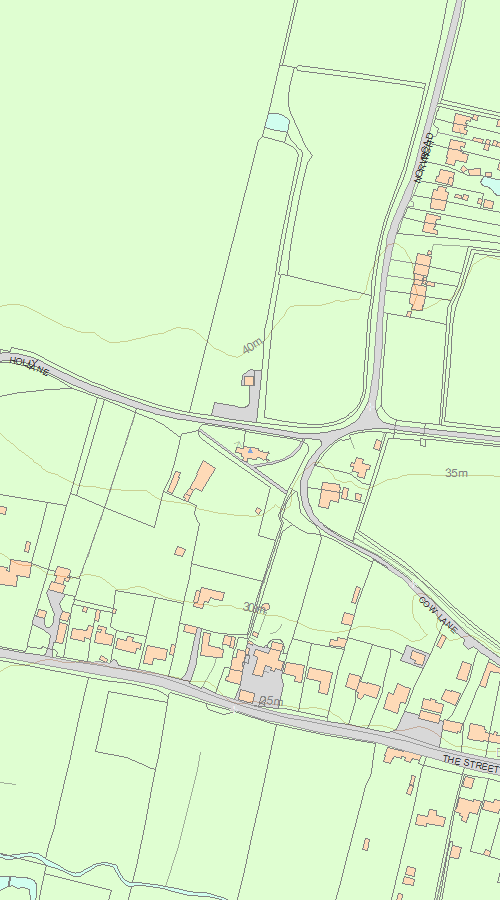
Task: Click the blue triangle marker on the building
Action: pyautogui.click(x=250, y=451)
